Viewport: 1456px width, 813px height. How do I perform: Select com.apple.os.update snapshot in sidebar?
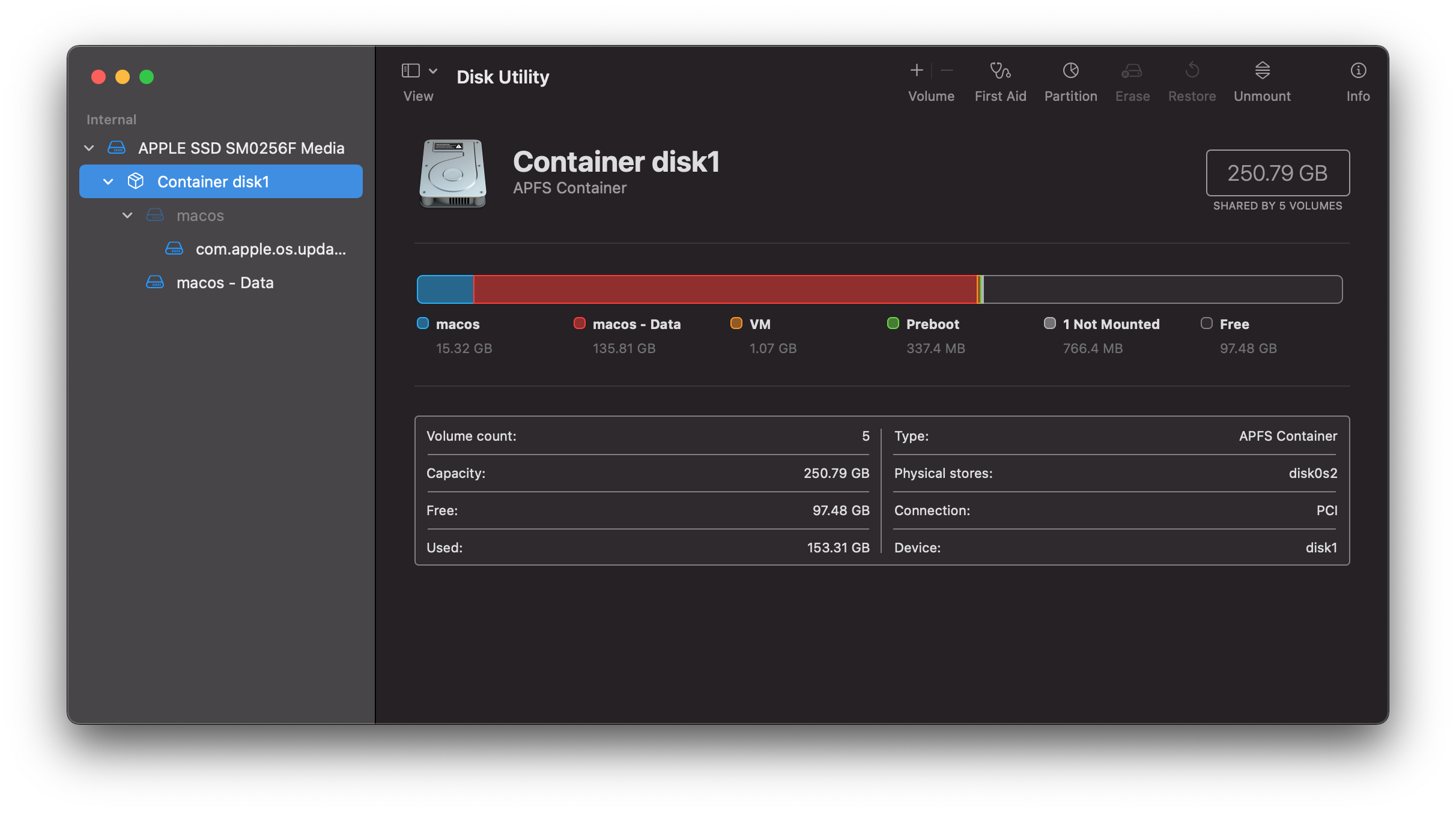click(x=270, y=249)
